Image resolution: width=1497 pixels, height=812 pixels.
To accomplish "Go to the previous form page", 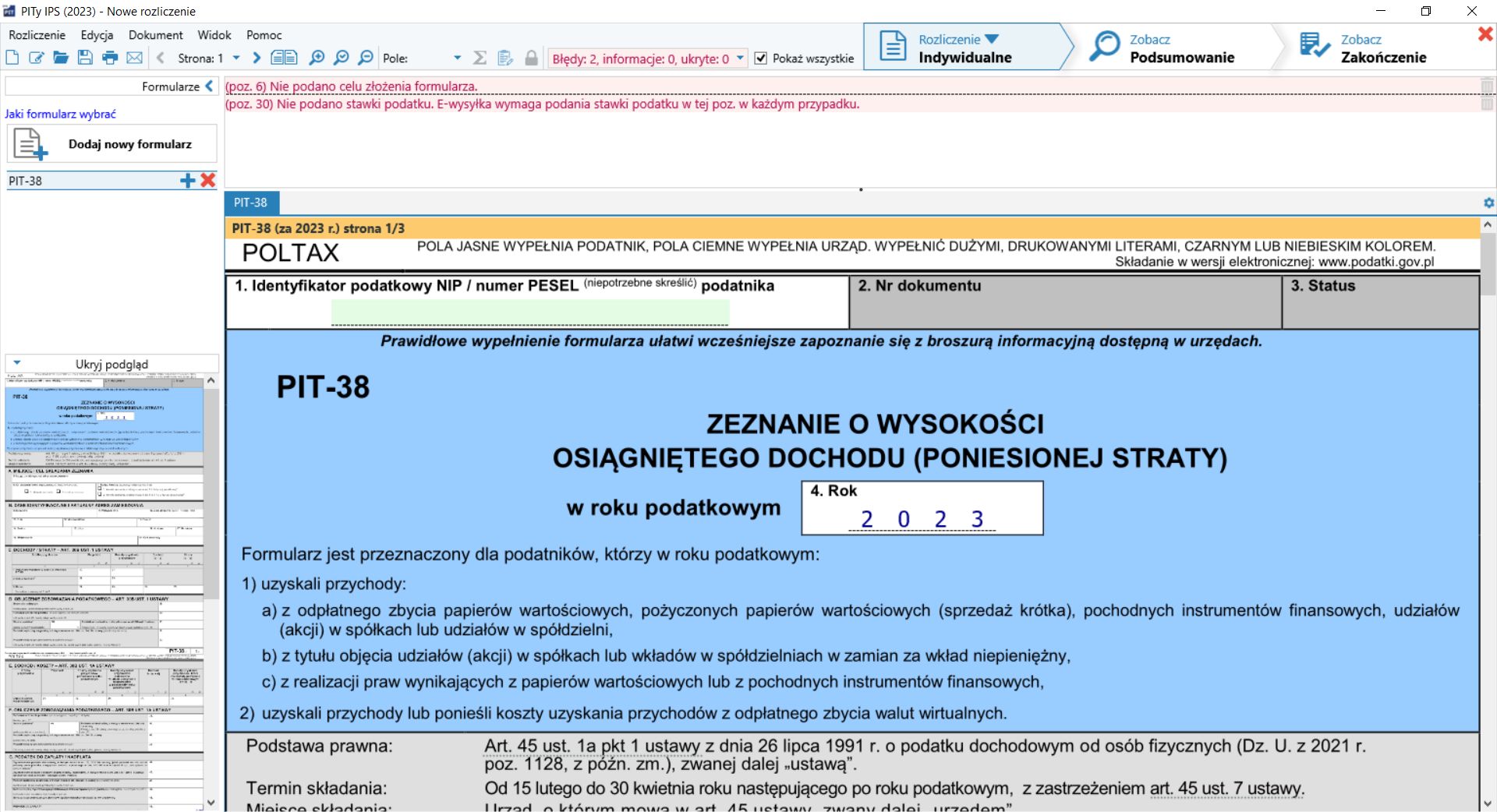I will click(x=161, y=58).
